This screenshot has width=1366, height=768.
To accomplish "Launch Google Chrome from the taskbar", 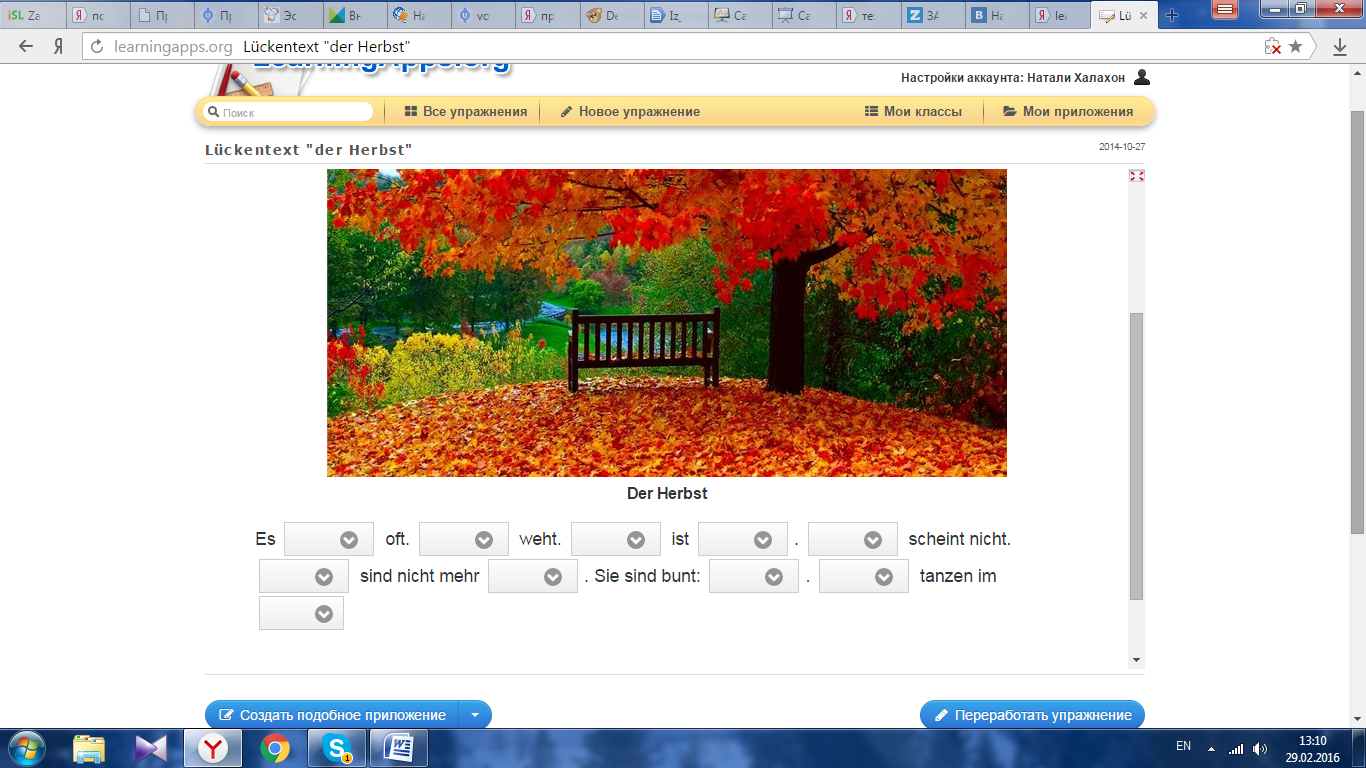I will pos(275,748).
